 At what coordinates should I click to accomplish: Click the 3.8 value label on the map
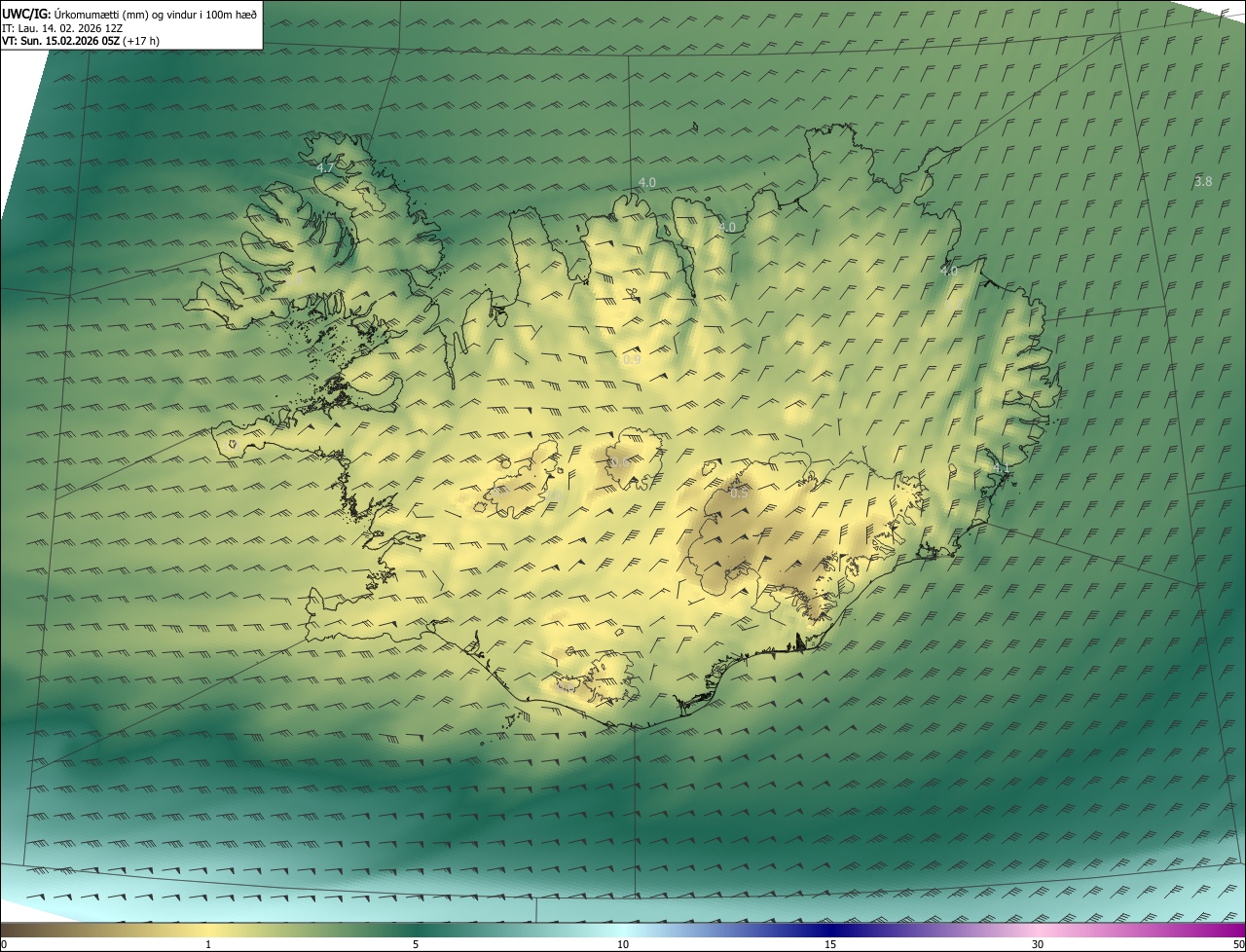[1203, 181]
